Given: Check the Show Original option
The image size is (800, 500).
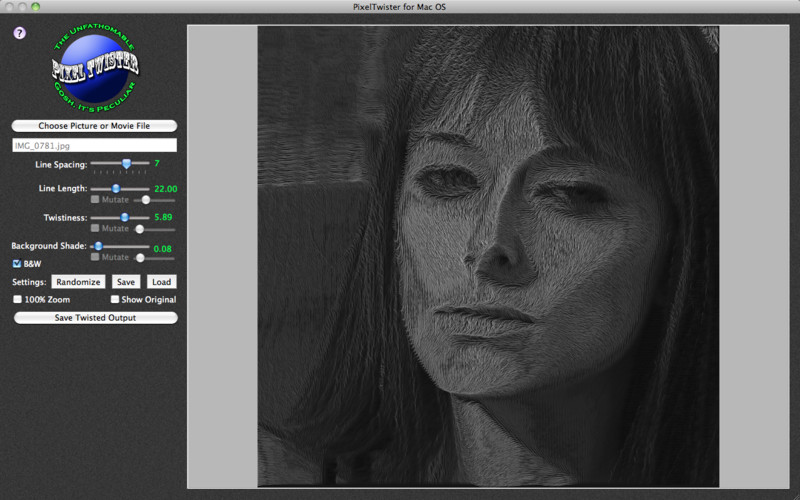Looking at the screenshot, I should 115,299.
